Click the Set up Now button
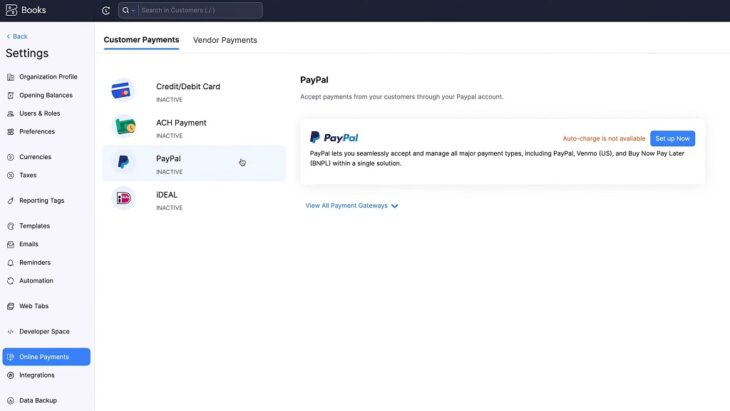Image resolution: width=730 pixels, height=411 pixels. pyautogui.click(x=672, y=139)
